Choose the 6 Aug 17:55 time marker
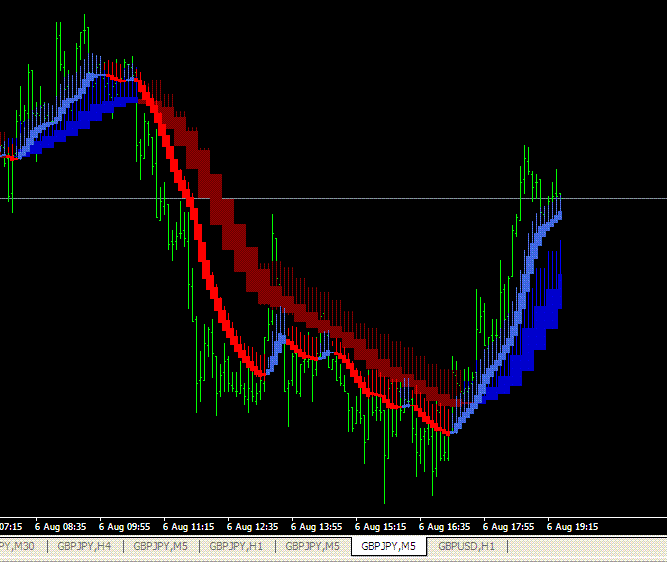 tap(508, 527)
